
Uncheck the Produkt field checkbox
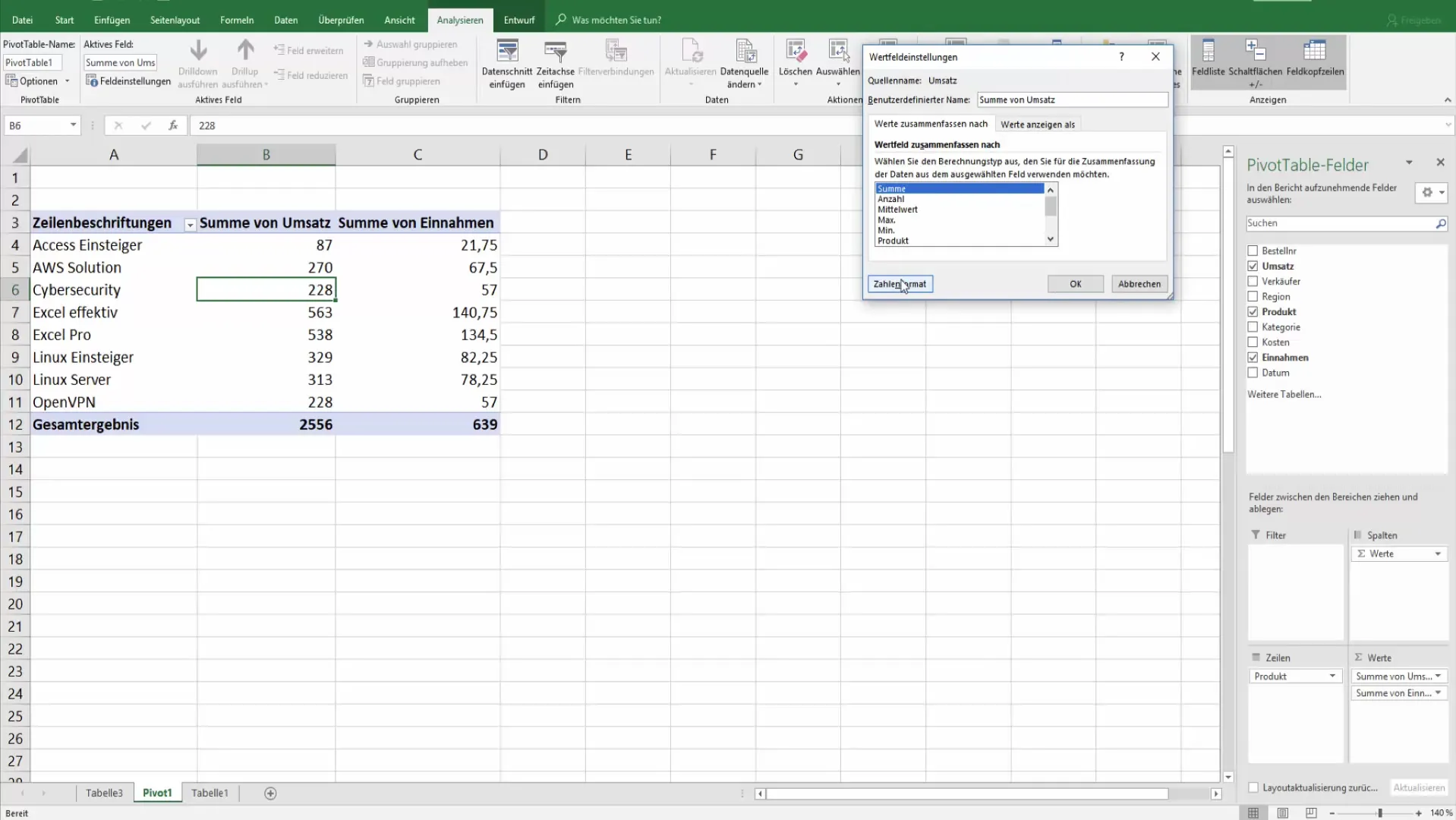click(1253, 311)
